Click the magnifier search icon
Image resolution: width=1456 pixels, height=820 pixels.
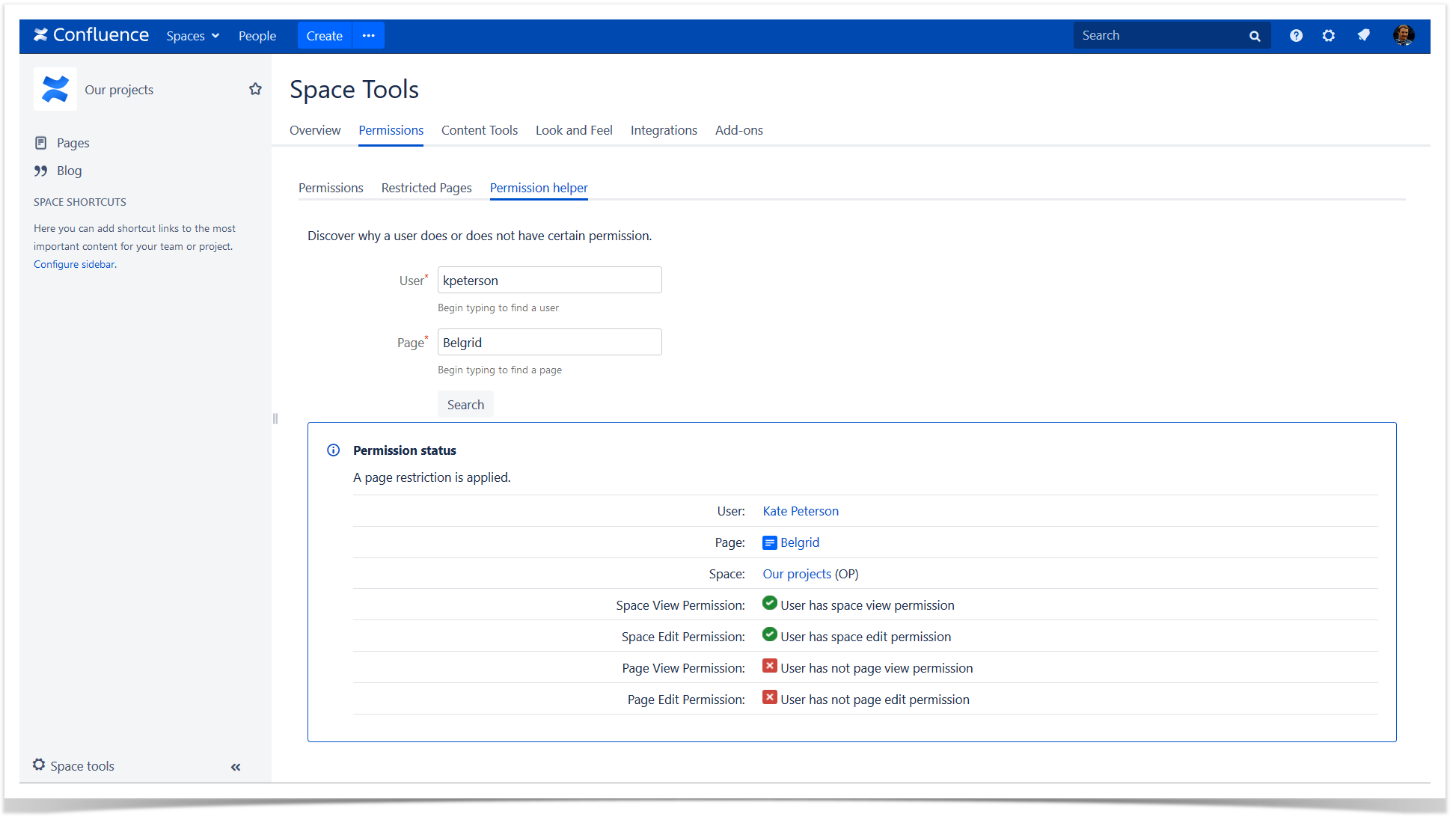click(x=1255, y=36)
